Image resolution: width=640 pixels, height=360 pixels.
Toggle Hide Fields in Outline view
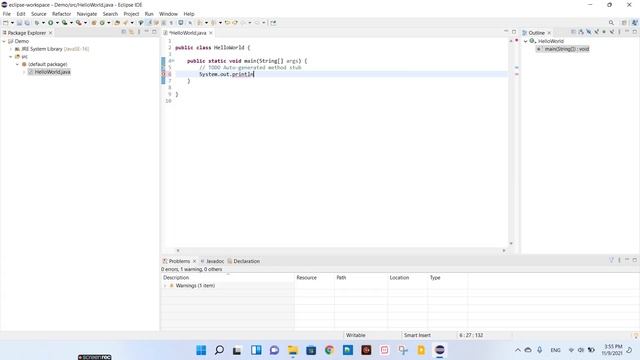coord(589,32)
